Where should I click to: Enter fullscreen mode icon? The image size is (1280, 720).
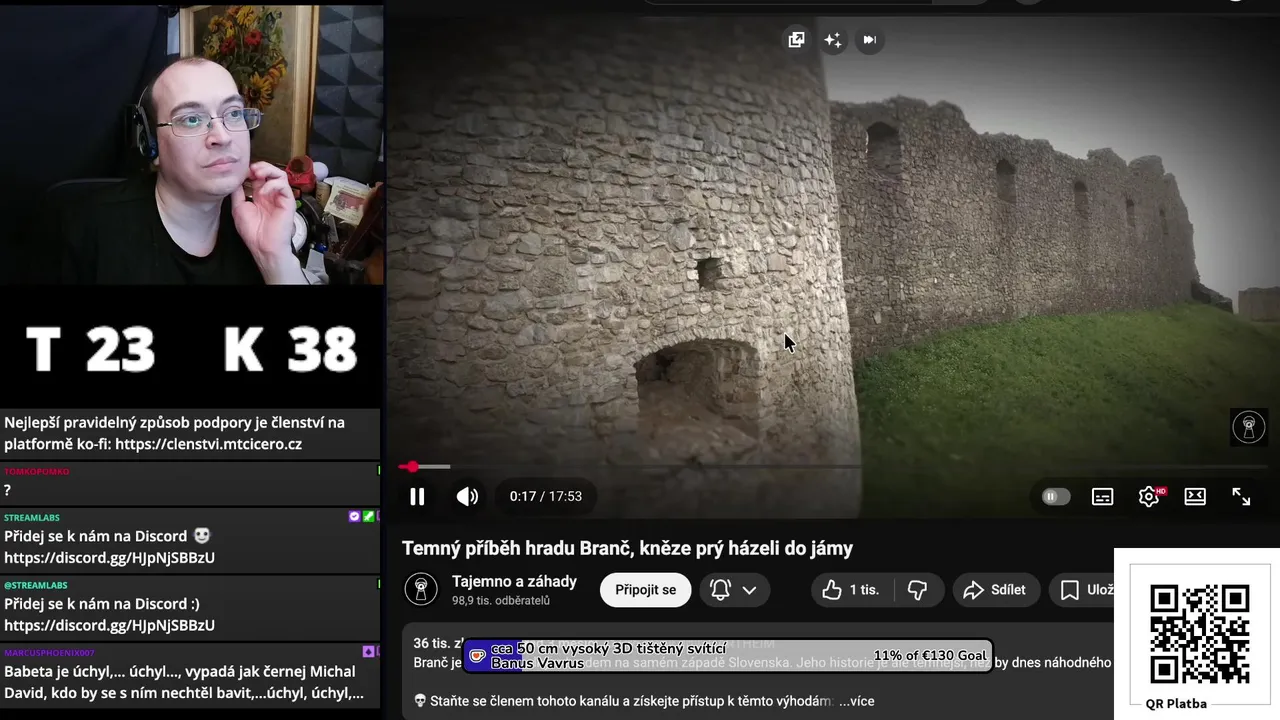click(x=1241, y=496)
